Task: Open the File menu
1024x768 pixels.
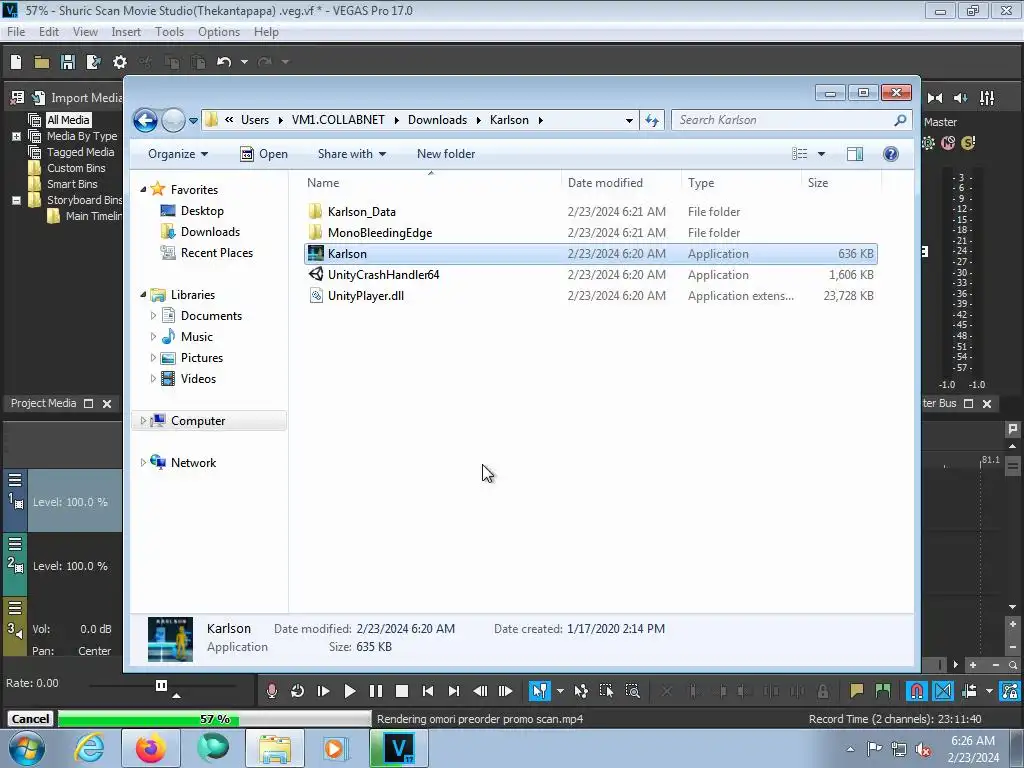Action: click(x=16, y=31)
